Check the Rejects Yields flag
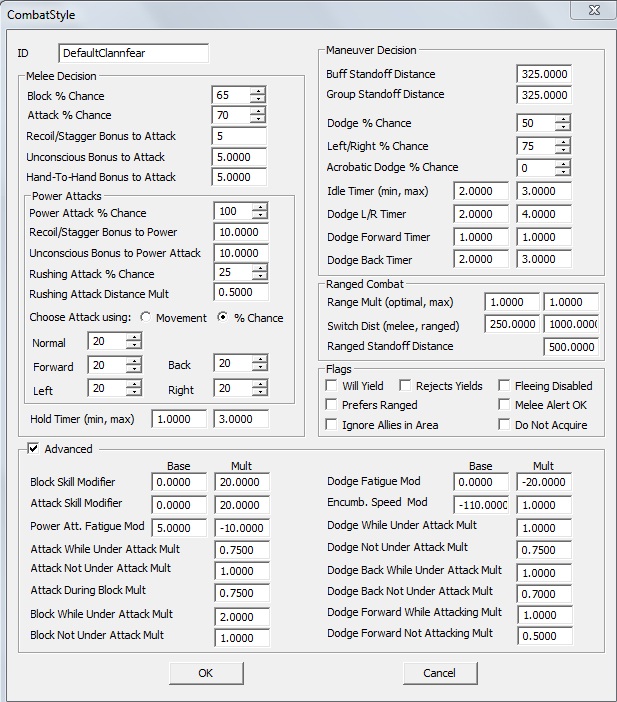Image resolution: width=617 pixels, height=702 pixels. tap(405, 385)
